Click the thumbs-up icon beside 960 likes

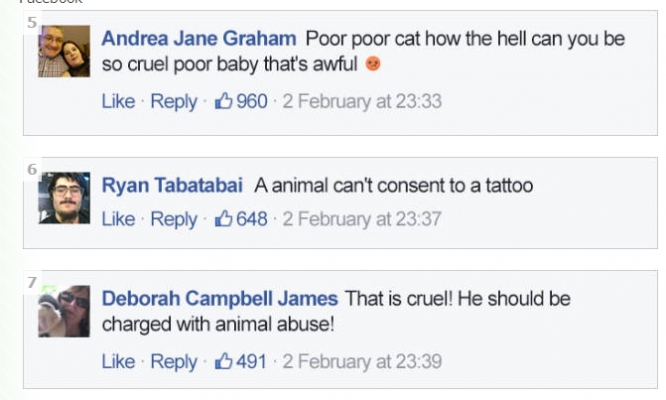(x=224, y=101)
